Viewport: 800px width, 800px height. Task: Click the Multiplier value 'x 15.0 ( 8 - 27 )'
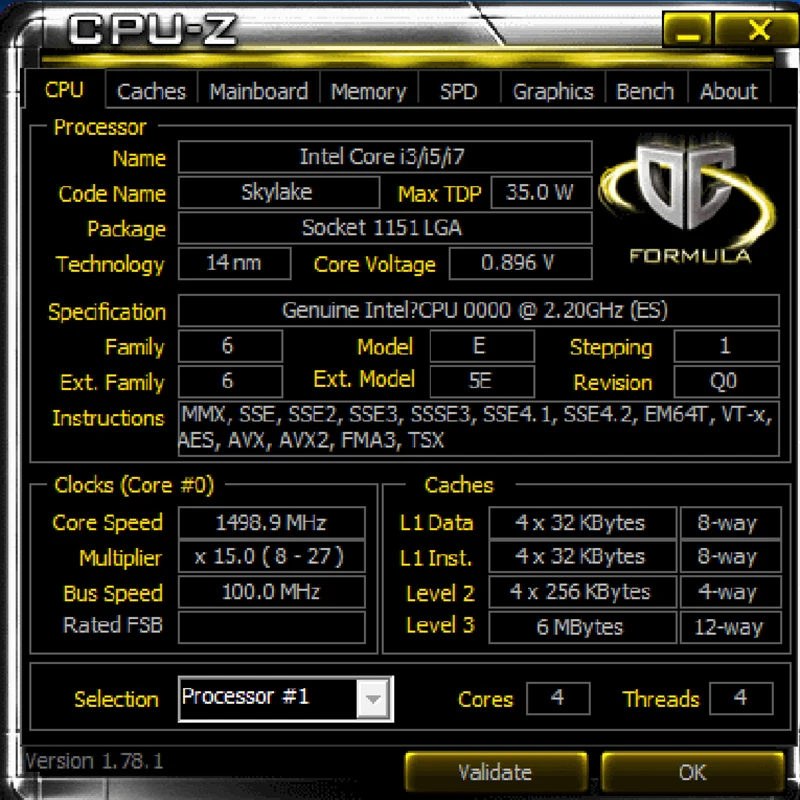click(x=272, y=557)
